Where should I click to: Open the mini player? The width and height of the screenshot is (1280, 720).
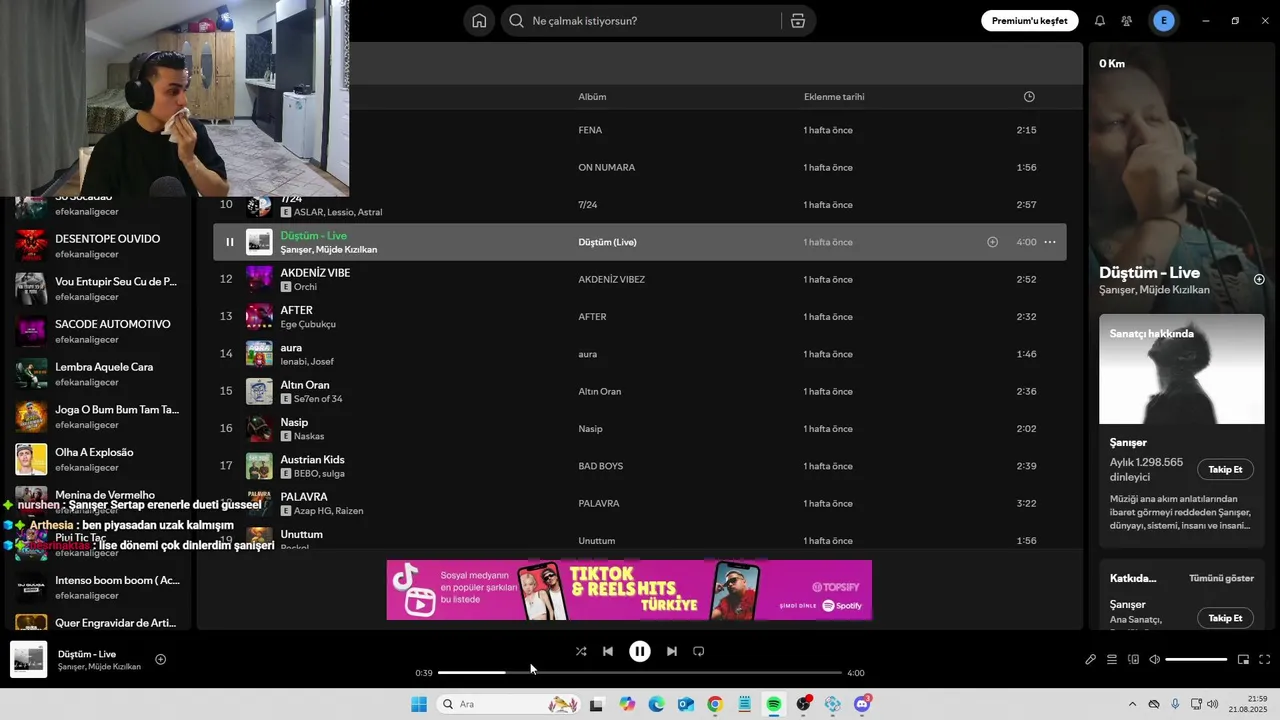point(1244,659)
